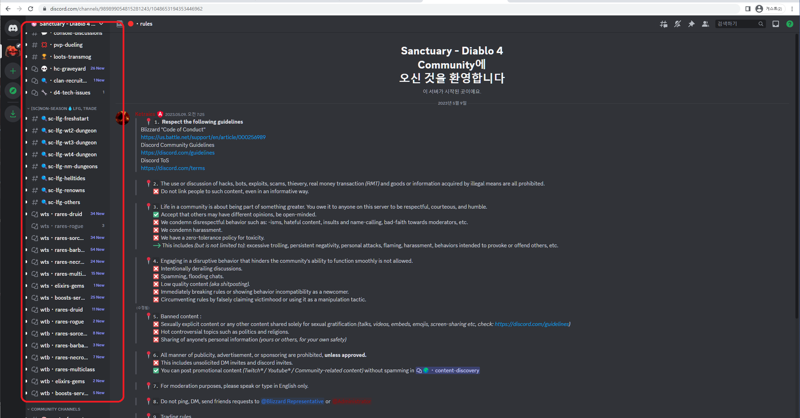Viewport: 800px width, 418px height.
Task: Collapse the COMMUNITY CHANNELS category
Action: tap(54, 409)
